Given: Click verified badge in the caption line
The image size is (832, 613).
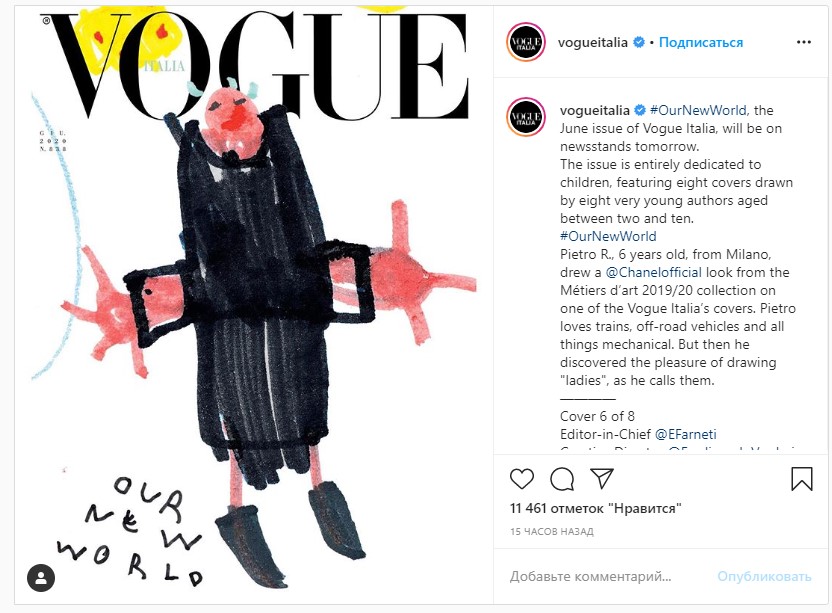Looking at the screenshot, I should tap(640, 110).
